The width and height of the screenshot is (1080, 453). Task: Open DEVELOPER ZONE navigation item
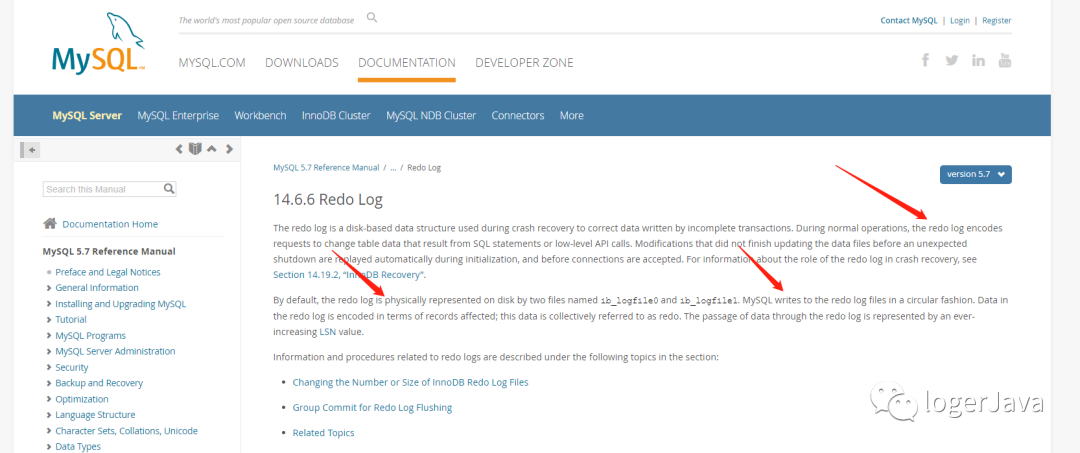coord(524,63)
